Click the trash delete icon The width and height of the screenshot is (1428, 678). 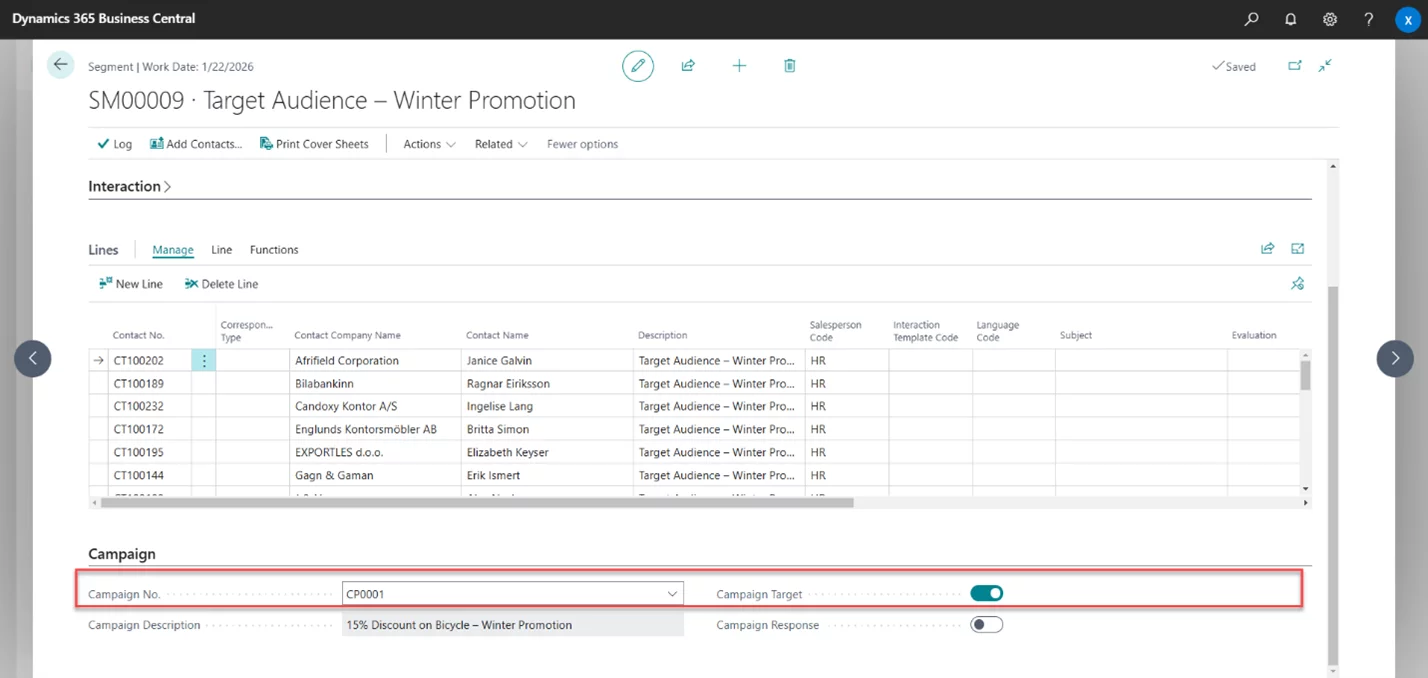789,66
